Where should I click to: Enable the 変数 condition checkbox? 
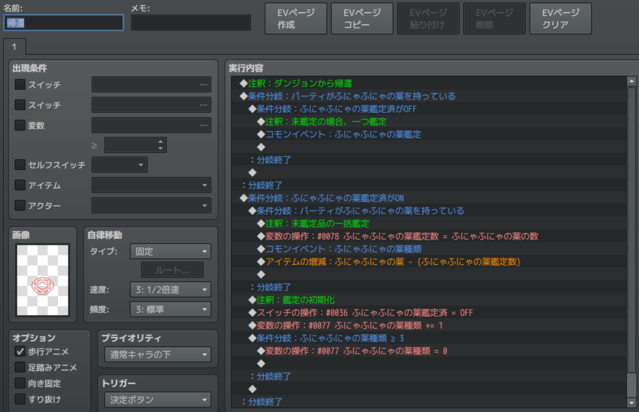(20, 125)
